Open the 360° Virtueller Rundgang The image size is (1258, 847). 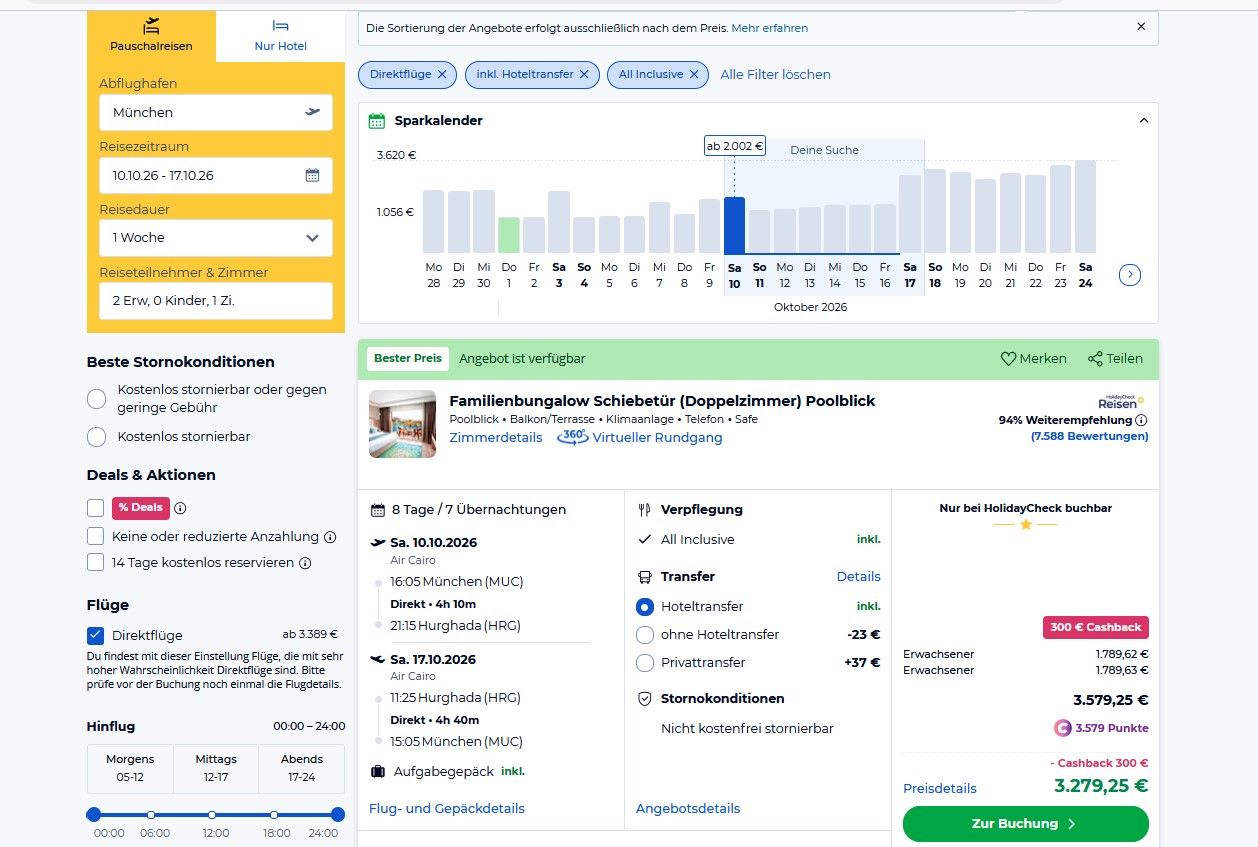click(x=640, y=437)
